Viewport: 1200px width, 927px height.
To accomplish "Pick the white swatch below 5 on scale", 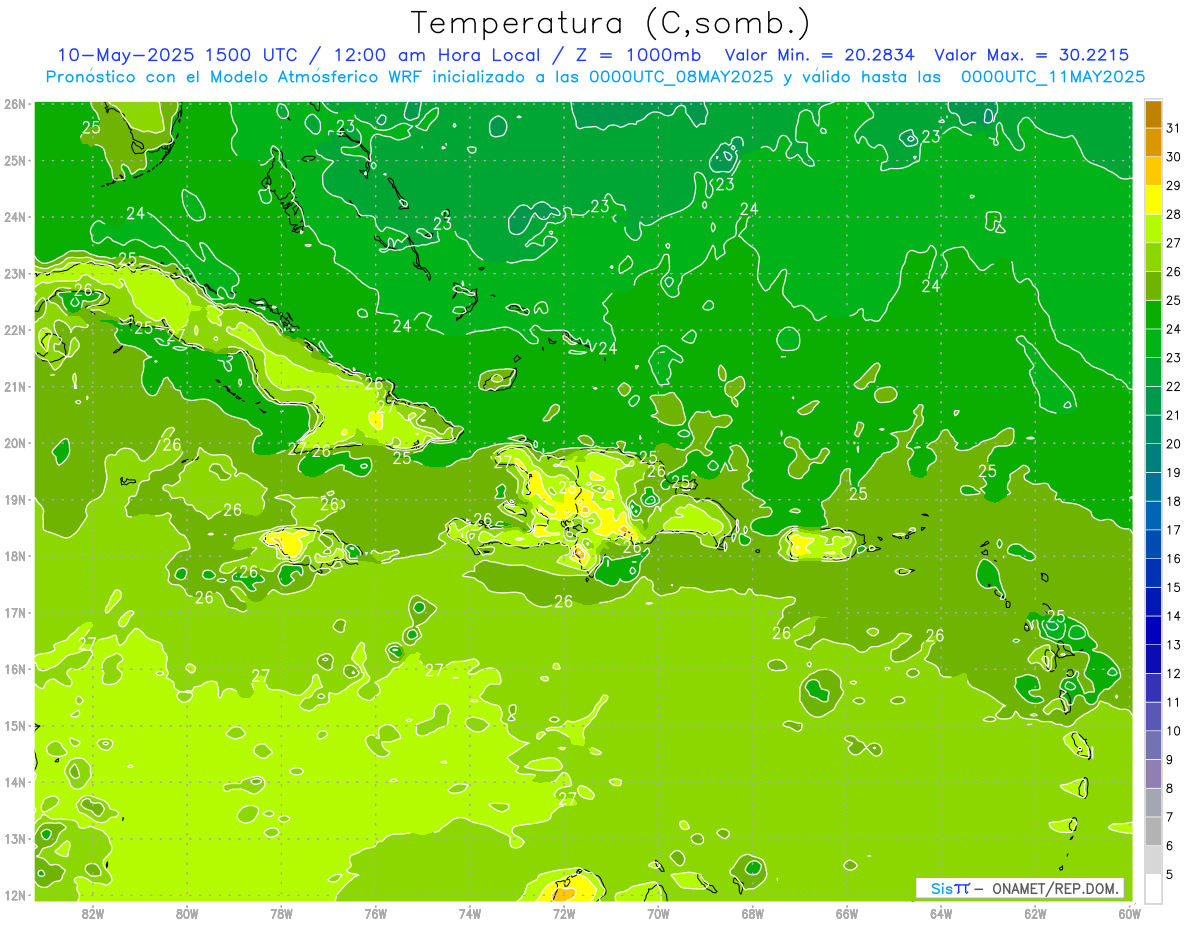I will tap(1153, 887).
